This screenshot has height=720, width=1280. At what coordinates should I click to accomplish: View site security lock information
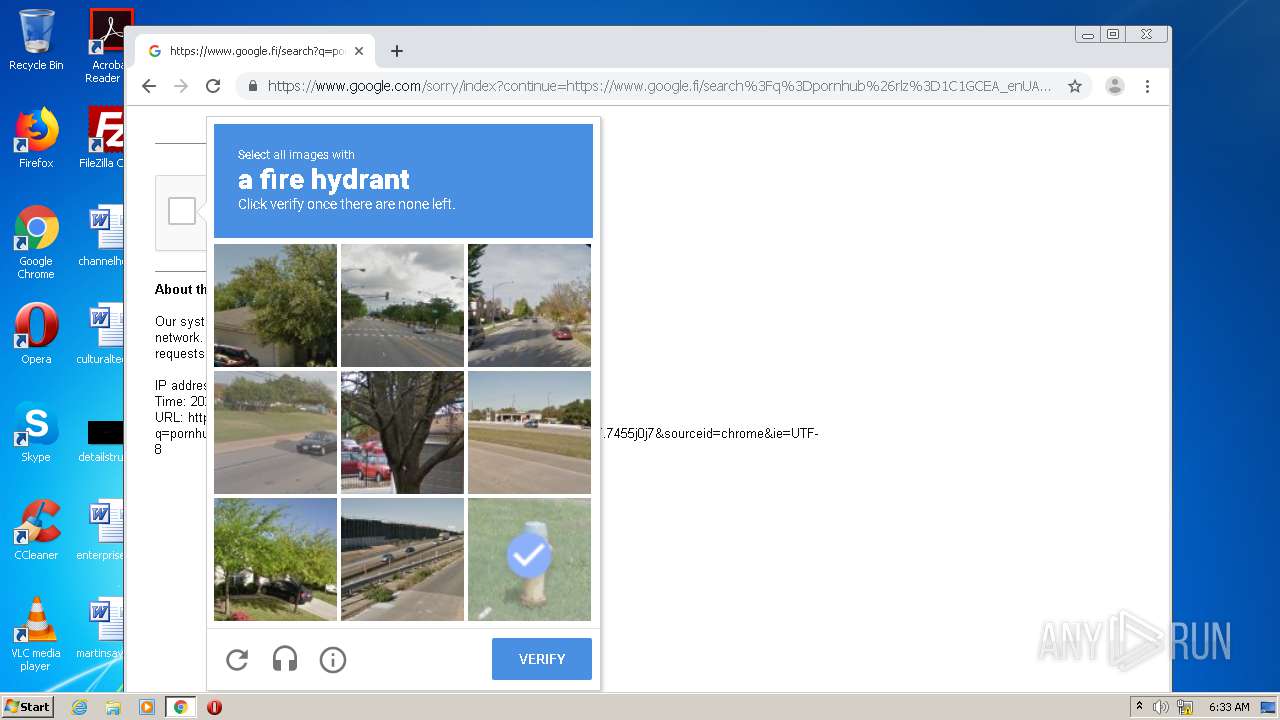253,86
